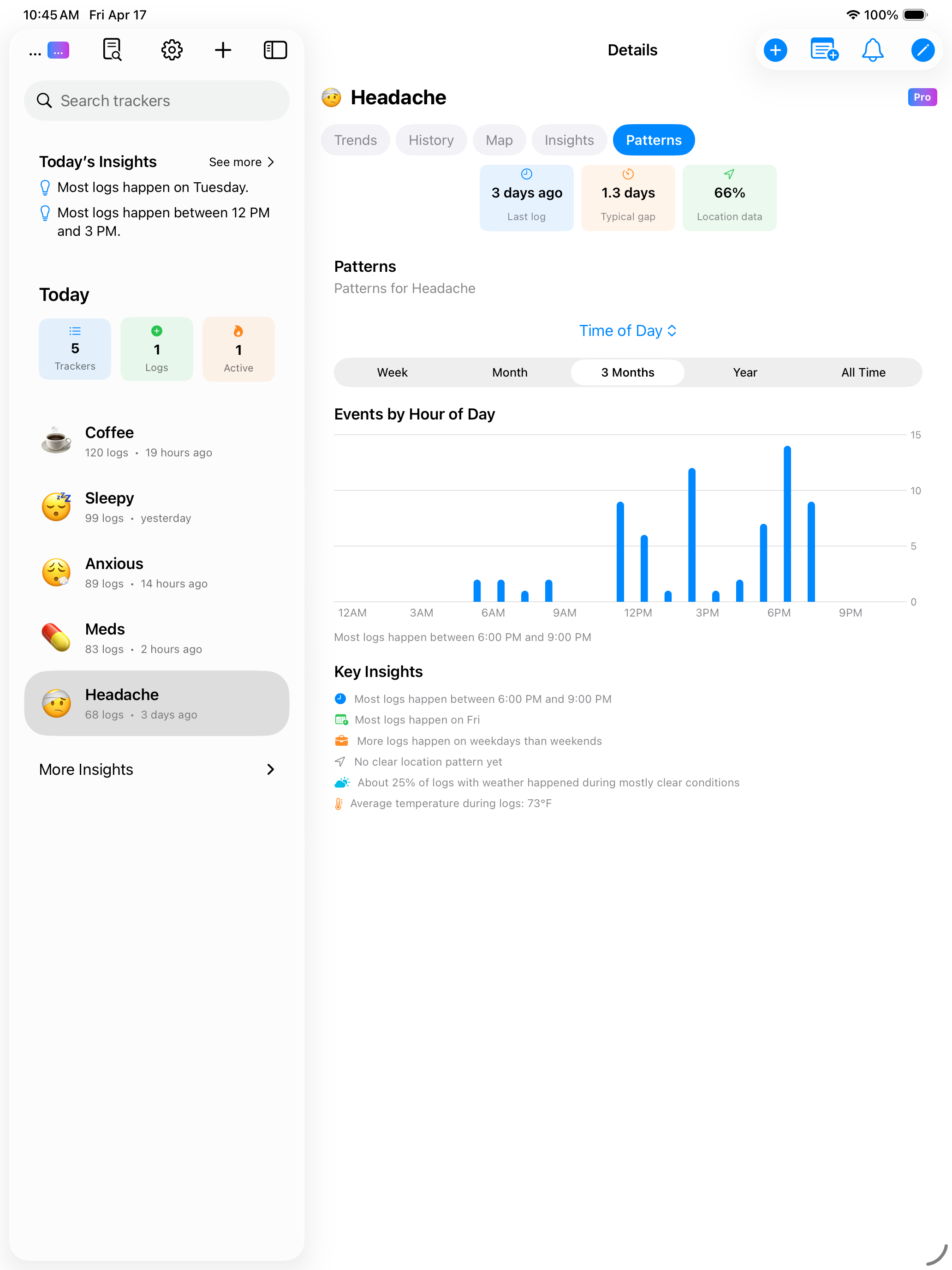Expand More Insights row
Viewport: 952px width, 1270px height.
157,769
